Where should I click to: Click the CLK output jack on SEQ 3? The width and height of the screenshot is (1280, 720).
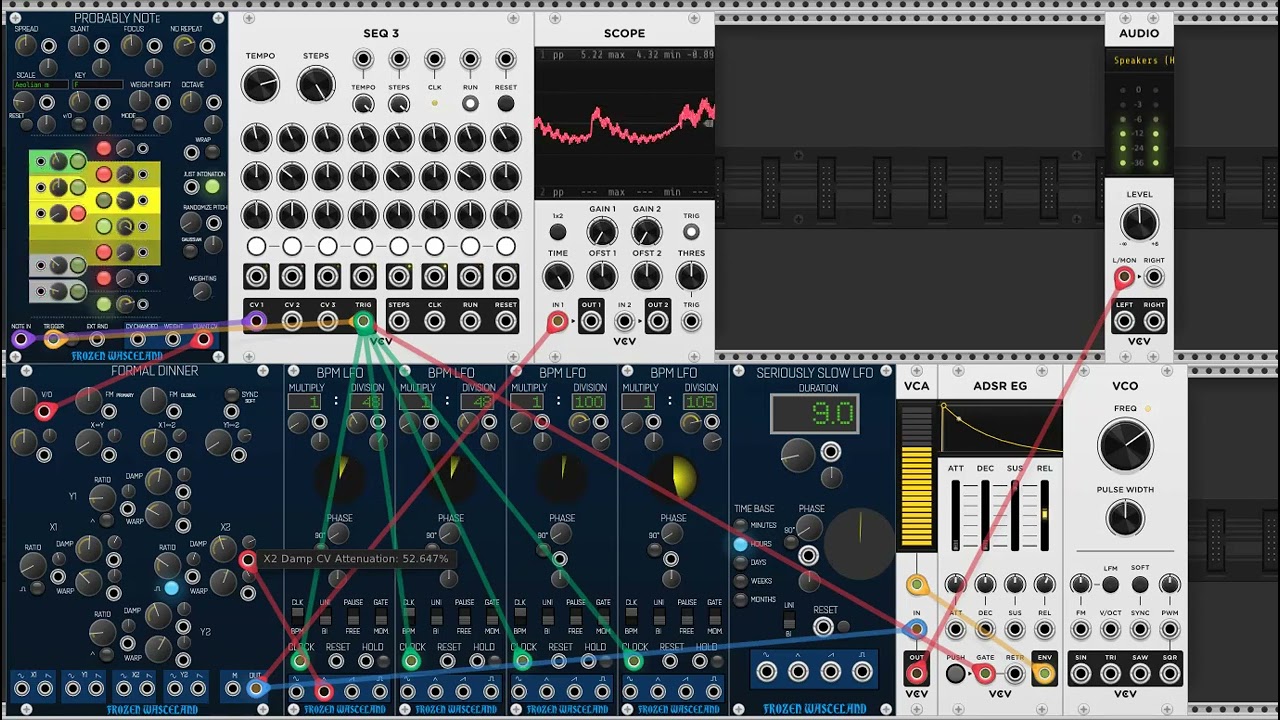435,321
